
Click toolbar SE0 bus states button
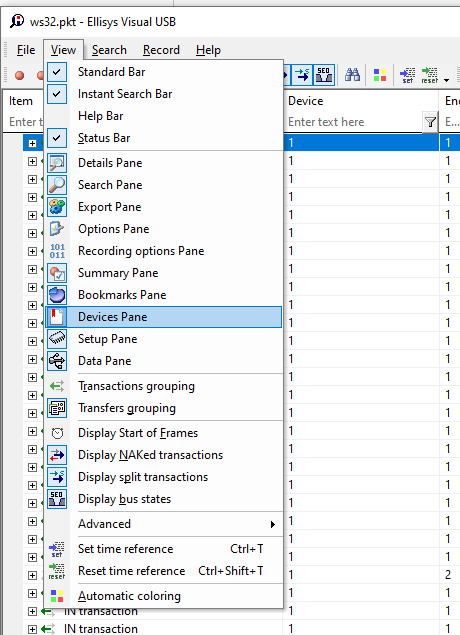point(324,75)
